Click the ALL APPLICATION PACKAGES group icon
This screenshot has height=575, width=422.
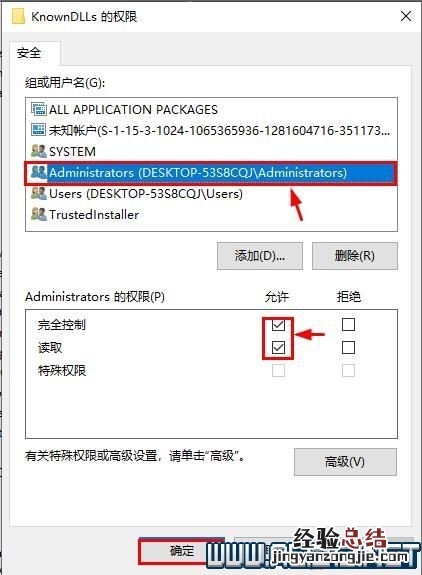[x=39, y=109]
